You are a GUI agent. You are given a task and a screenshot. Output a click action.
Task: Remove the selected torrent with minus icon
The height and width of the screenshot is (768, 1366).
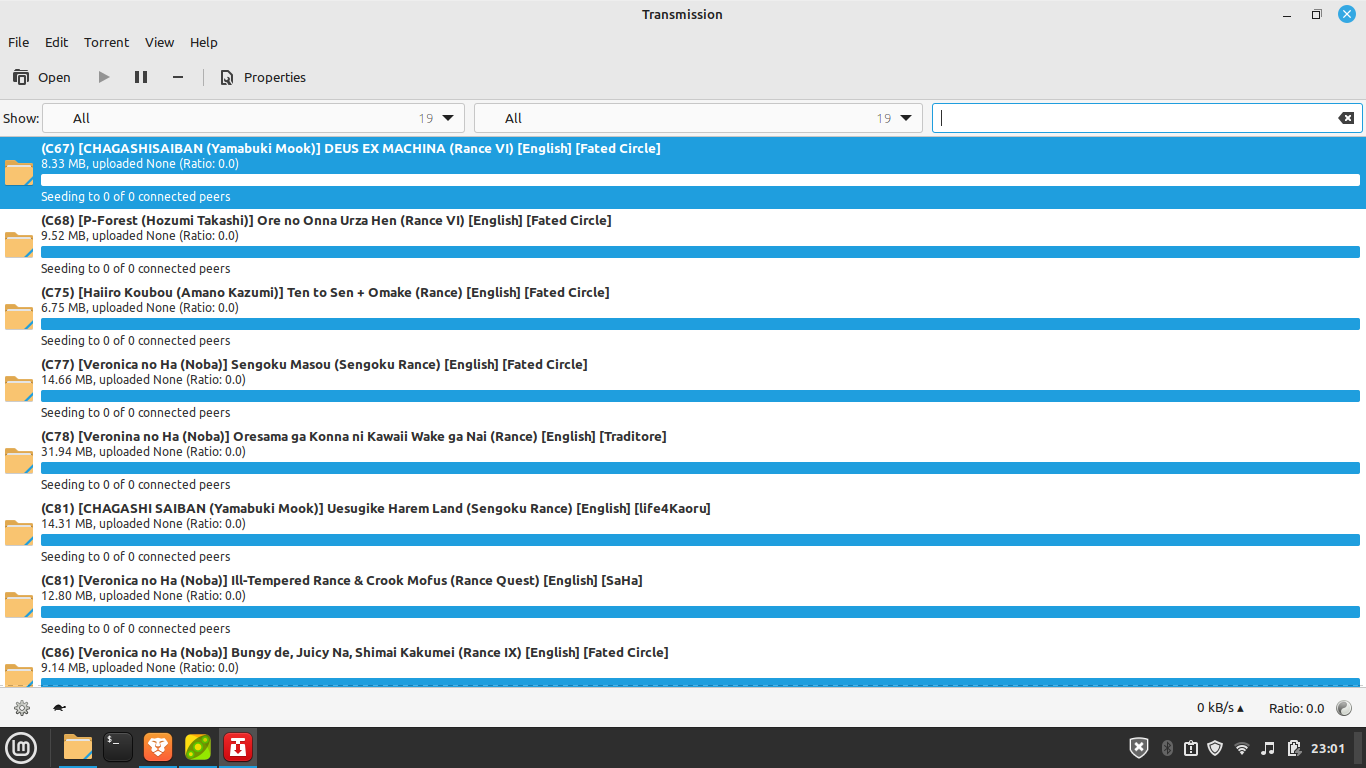click(178, 77)
